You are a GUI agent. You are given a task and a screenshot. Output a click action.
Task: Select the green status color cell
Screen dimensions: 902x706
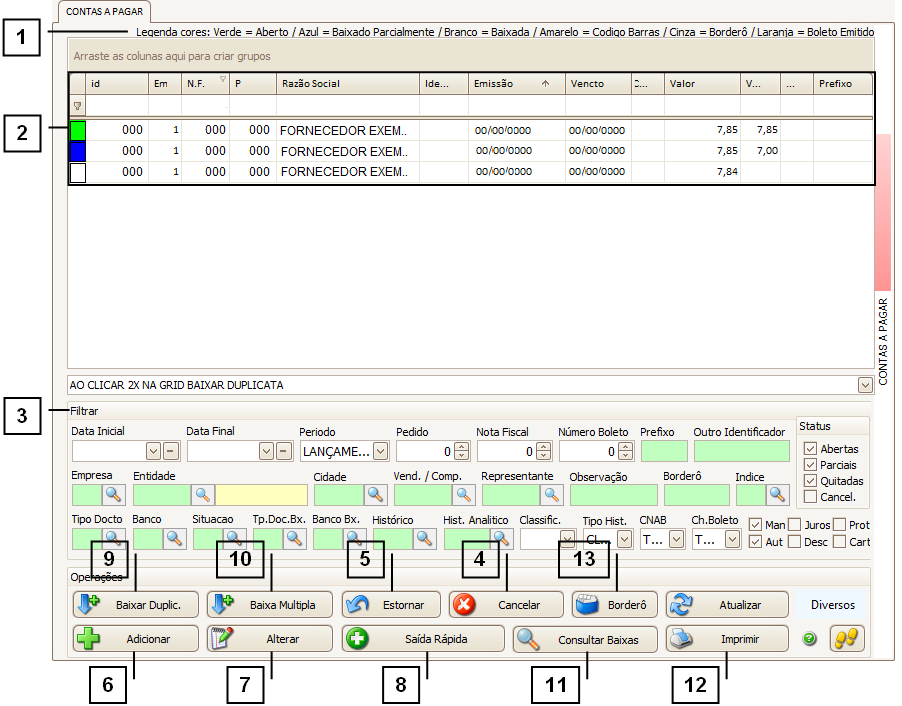click(78, 130)
